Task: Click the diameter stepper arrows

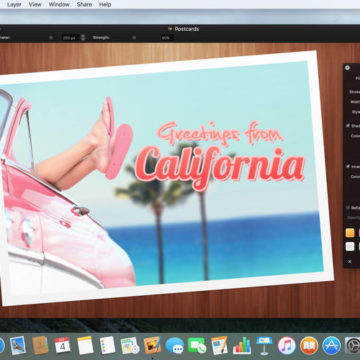Action: coord(83,38)
